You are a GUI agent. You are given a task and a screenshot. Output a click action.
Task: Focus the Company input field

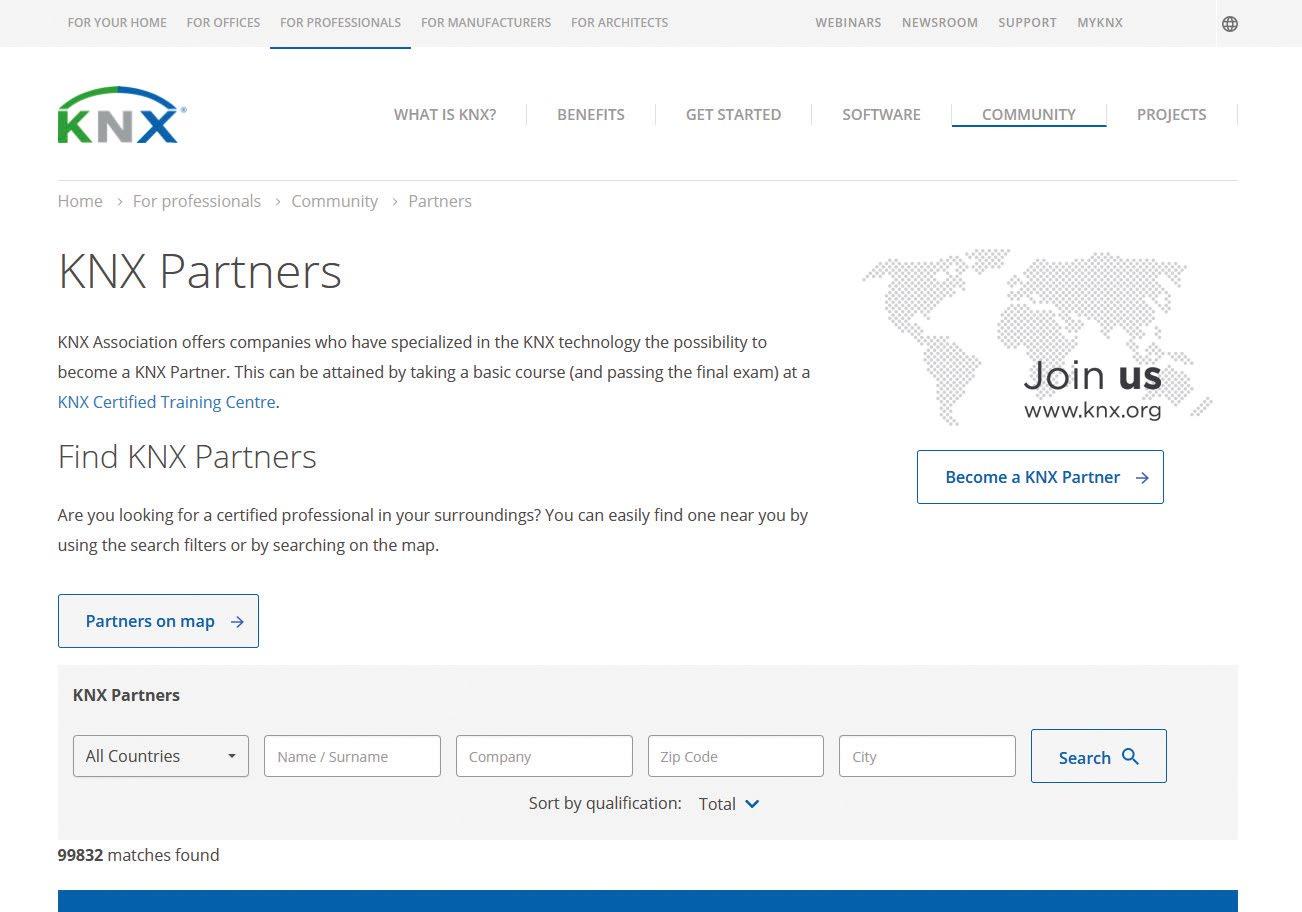tap(544, 756)
